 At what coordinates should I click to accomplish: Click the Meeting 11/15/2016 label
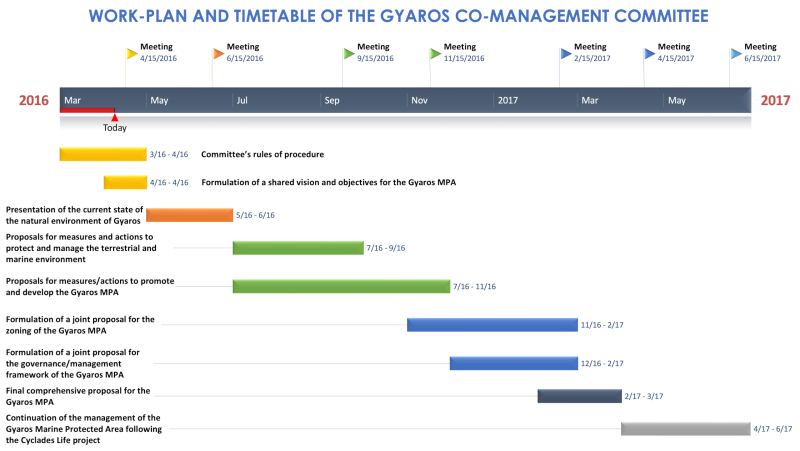464,52
